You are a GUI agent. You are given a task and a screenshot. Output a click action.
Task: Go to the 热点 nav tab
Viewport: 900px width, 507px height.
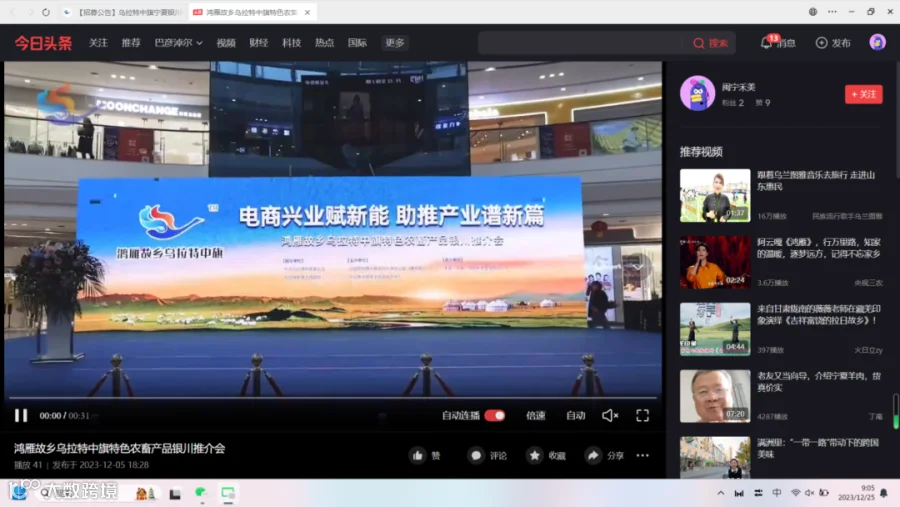[x=324, y=43]
